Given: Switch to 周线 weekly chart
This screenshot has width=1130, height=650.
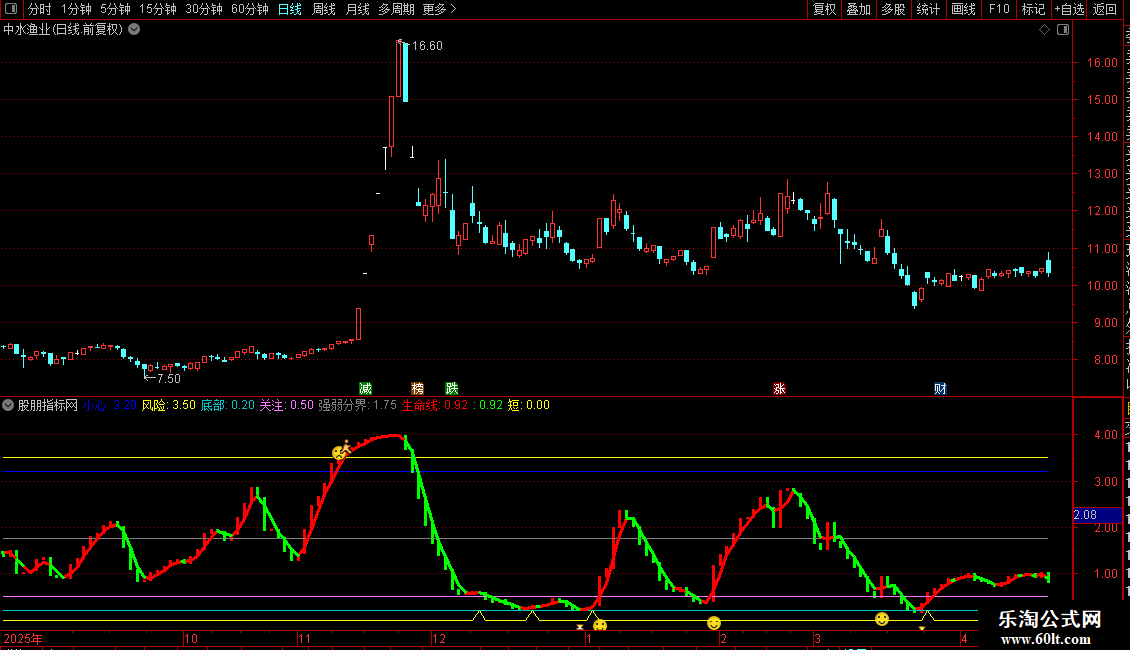Looking at the screenshot, I should pos(324,9).
